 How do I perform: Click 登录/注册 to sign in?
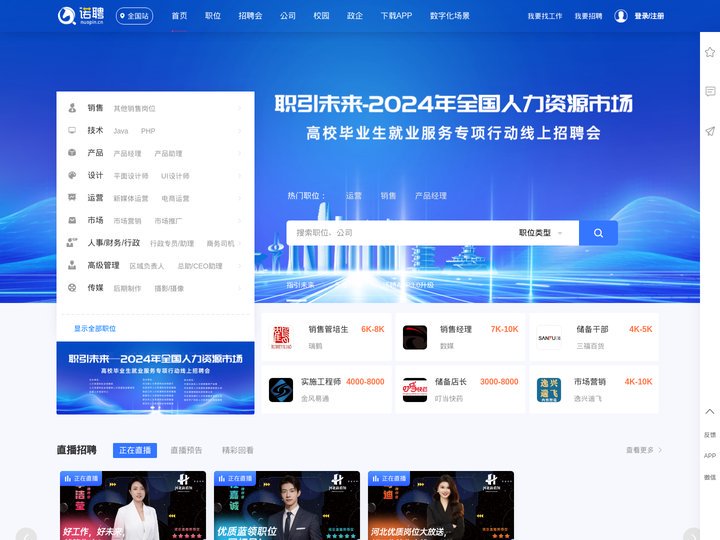pyautogui.click(x=649, y=16)
